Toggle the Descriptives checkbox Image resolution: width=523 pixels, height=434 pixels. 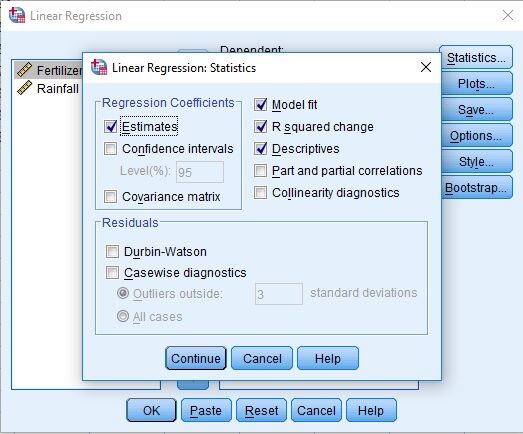[x=260, y=149]
